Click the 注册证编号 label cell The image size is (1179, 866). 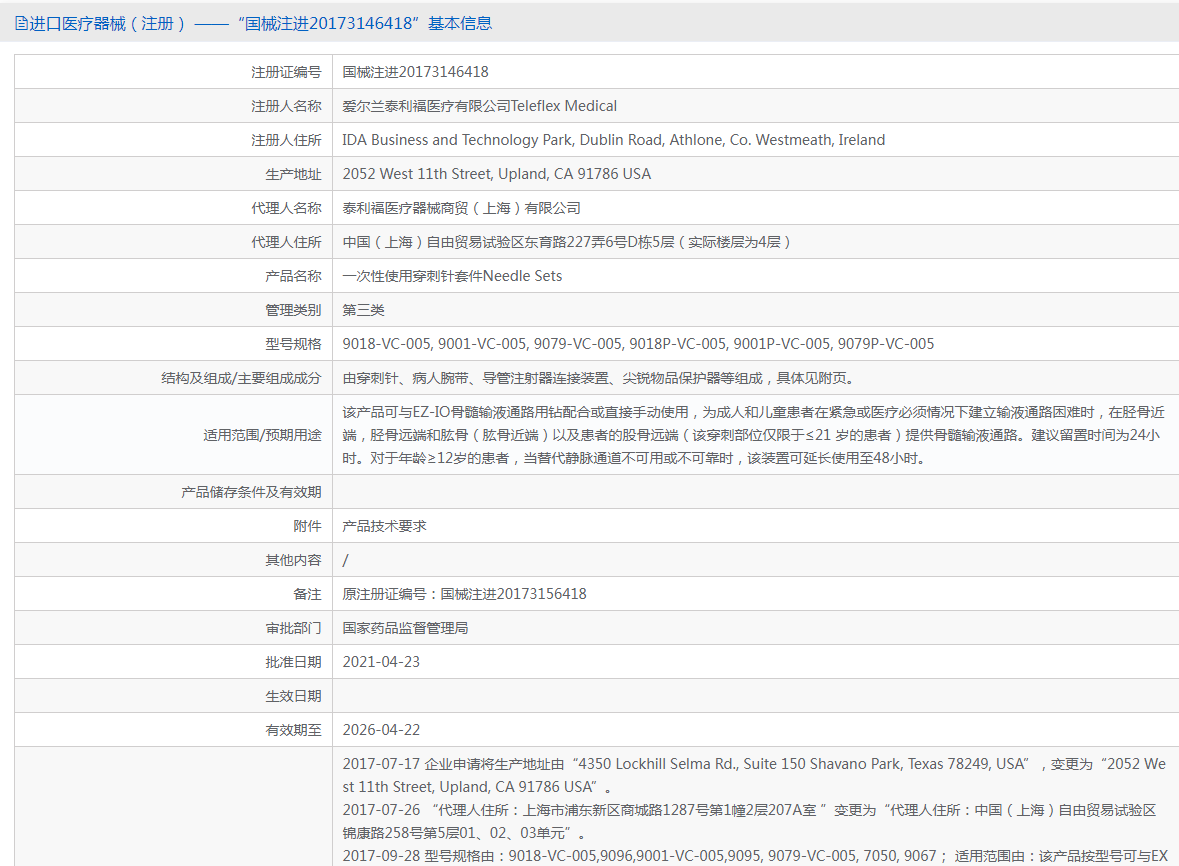[286, 72]
